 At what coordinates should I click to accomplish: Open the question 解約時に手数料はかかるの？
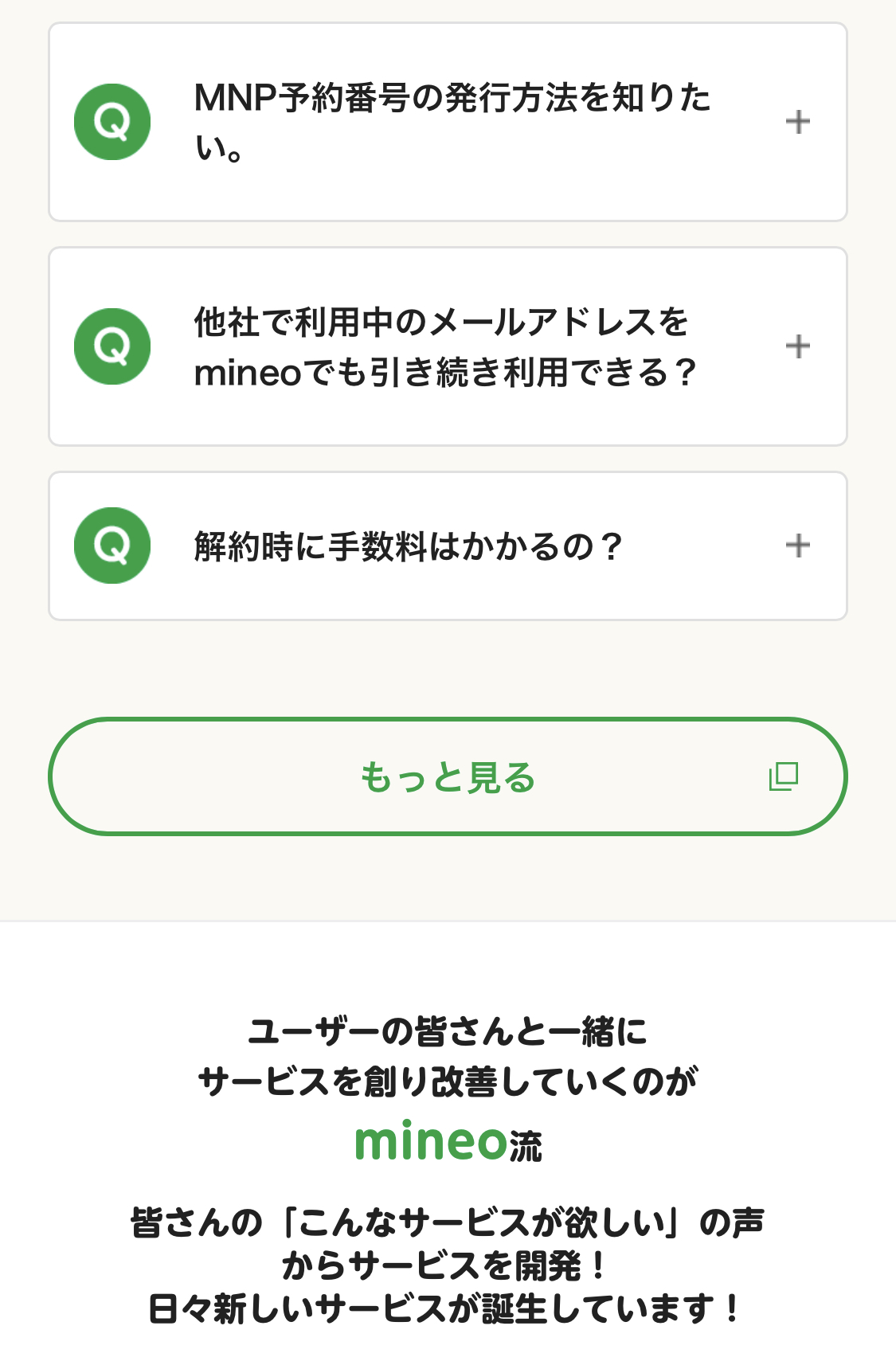coord(408,546)
